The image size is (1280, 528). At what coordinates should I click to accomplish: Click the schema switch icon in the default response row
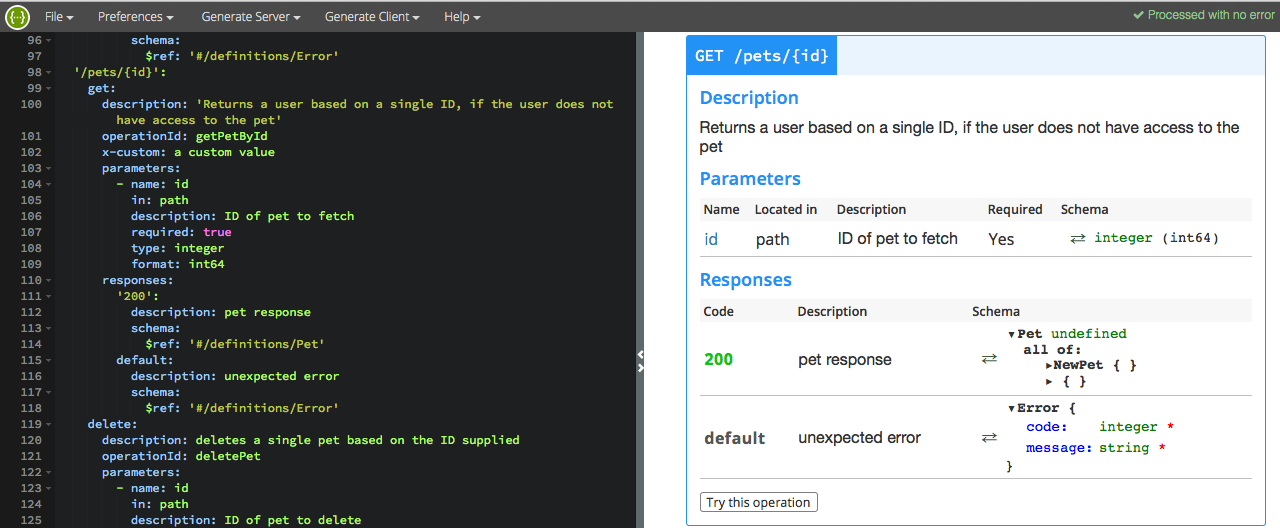click(989, 438)
